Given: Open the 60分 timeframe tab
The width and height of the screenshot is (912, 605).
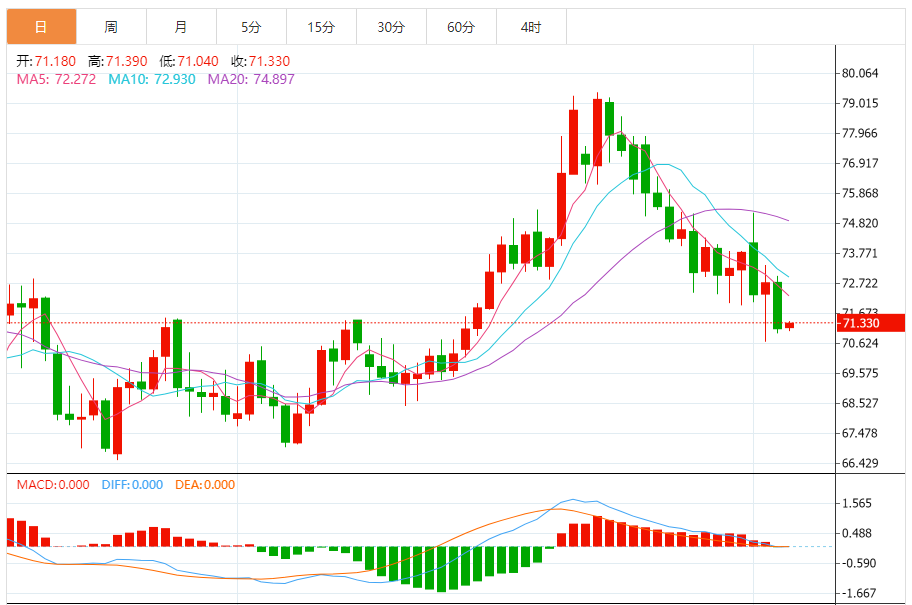Looking at the screenshot, I should [x=461, y=27].
